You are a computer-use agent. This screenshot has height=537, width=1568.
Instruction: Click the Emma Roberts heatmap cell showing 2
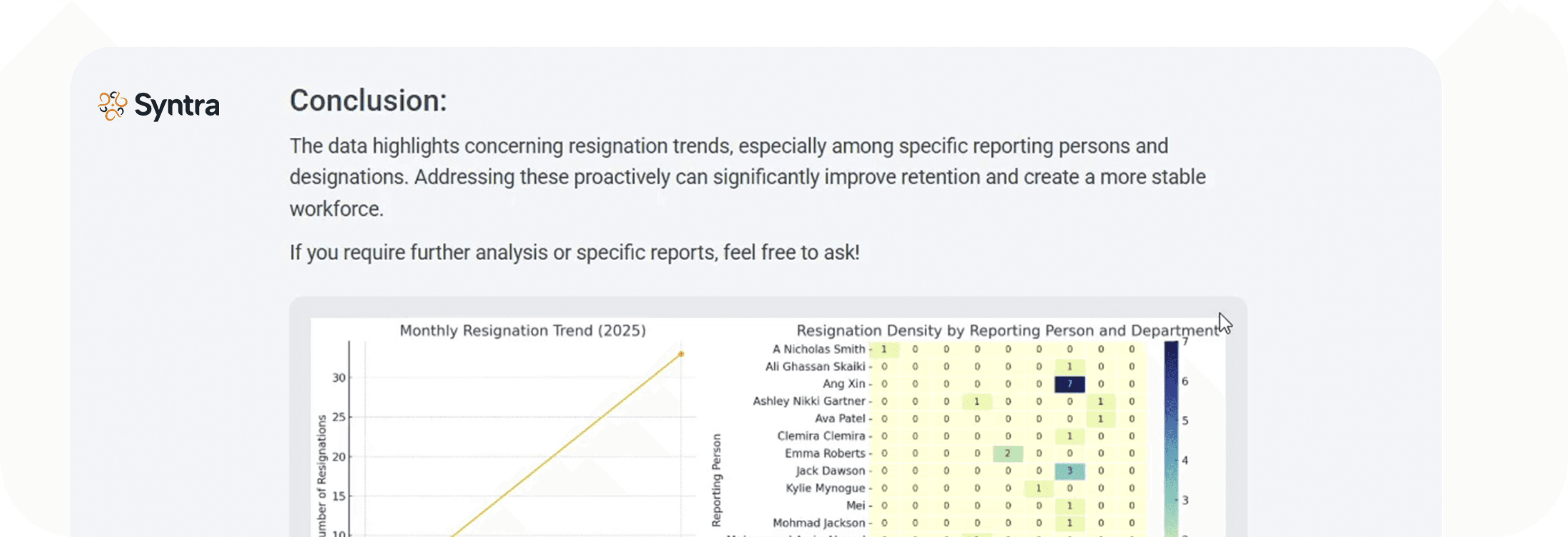tap(1007, 454)
